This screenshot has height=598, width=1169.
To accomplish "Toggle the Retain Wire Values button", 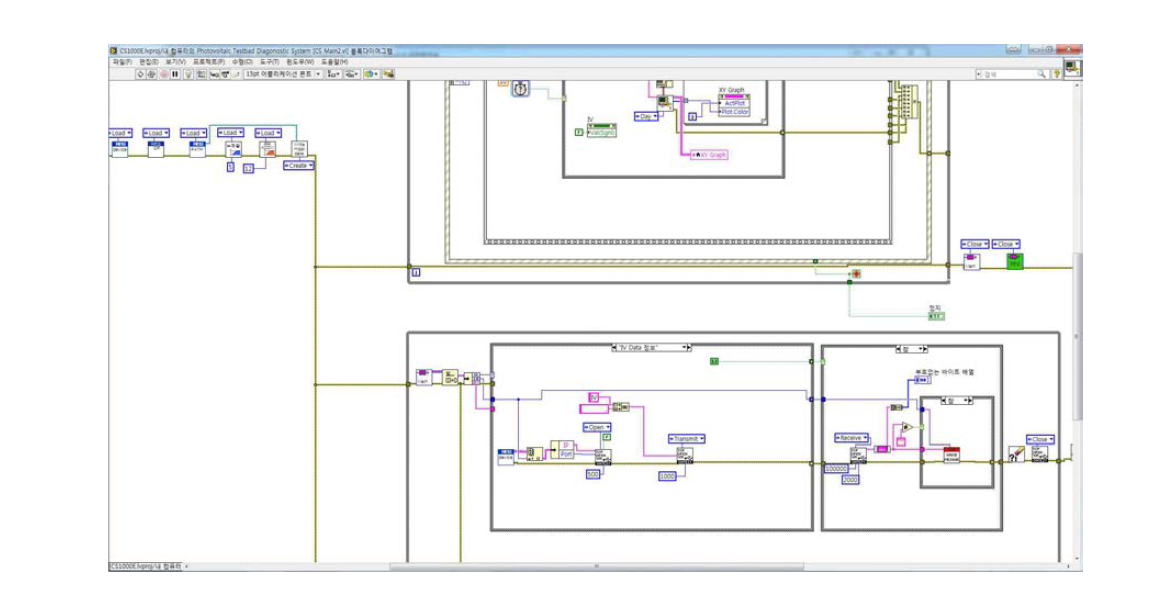I will coord(201,74).
